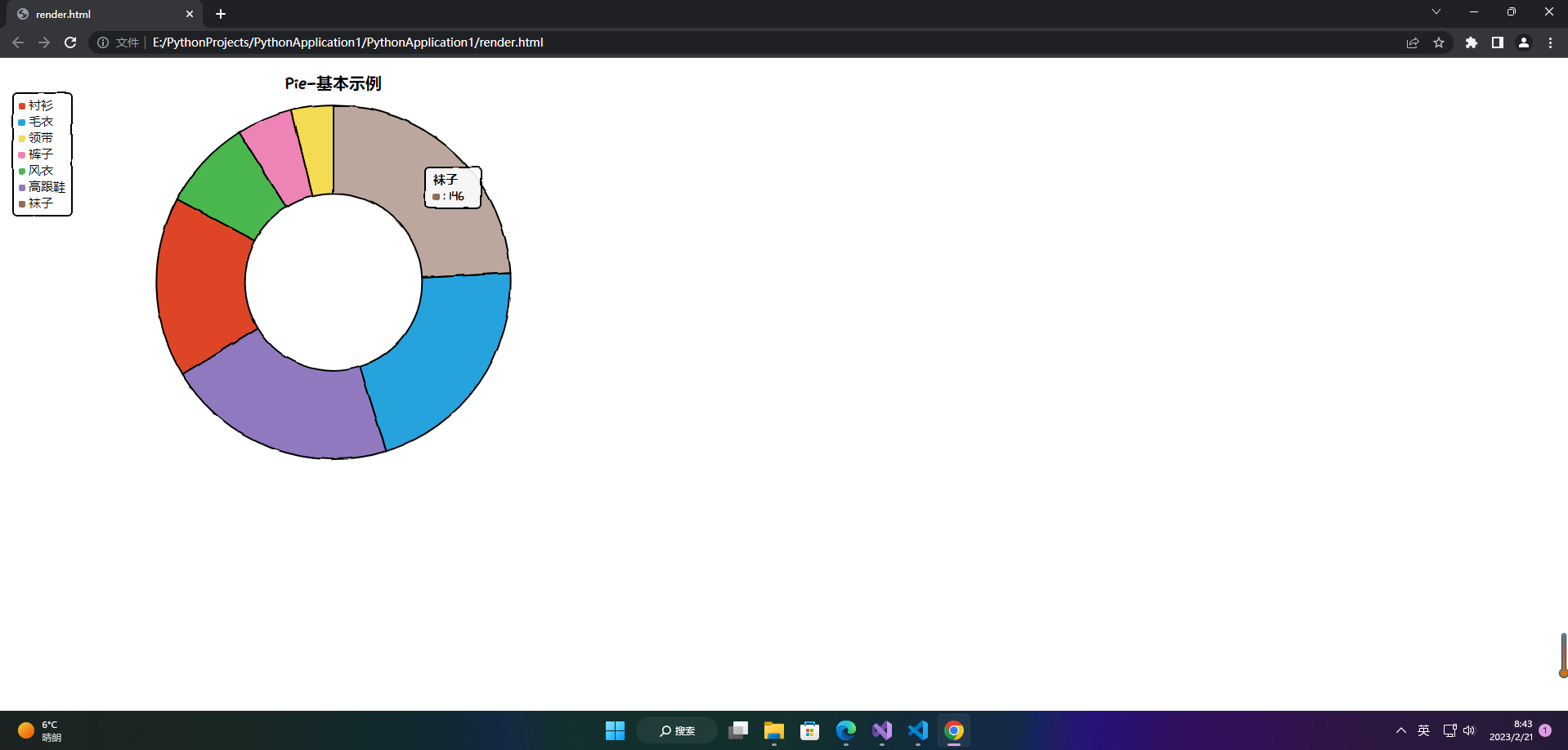1568x750 pixels.
Task: Open File Explorer from the taskbar
Action: (x=774, y=730)
